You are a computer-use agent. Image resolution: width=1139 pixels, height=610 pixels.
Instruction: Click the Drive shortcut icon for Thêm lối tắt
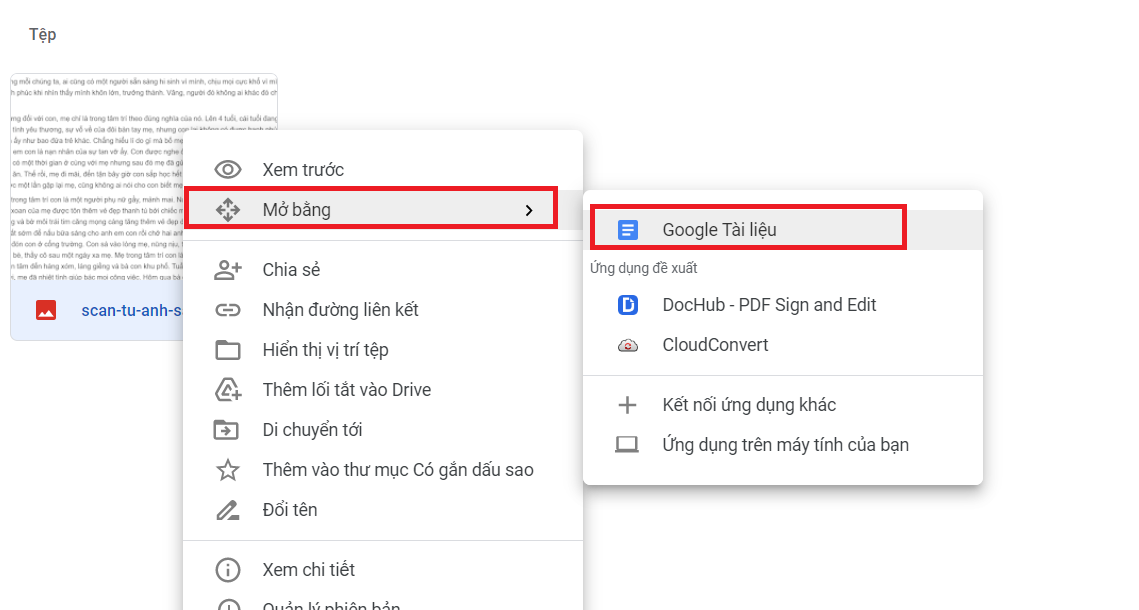point(228,390)
